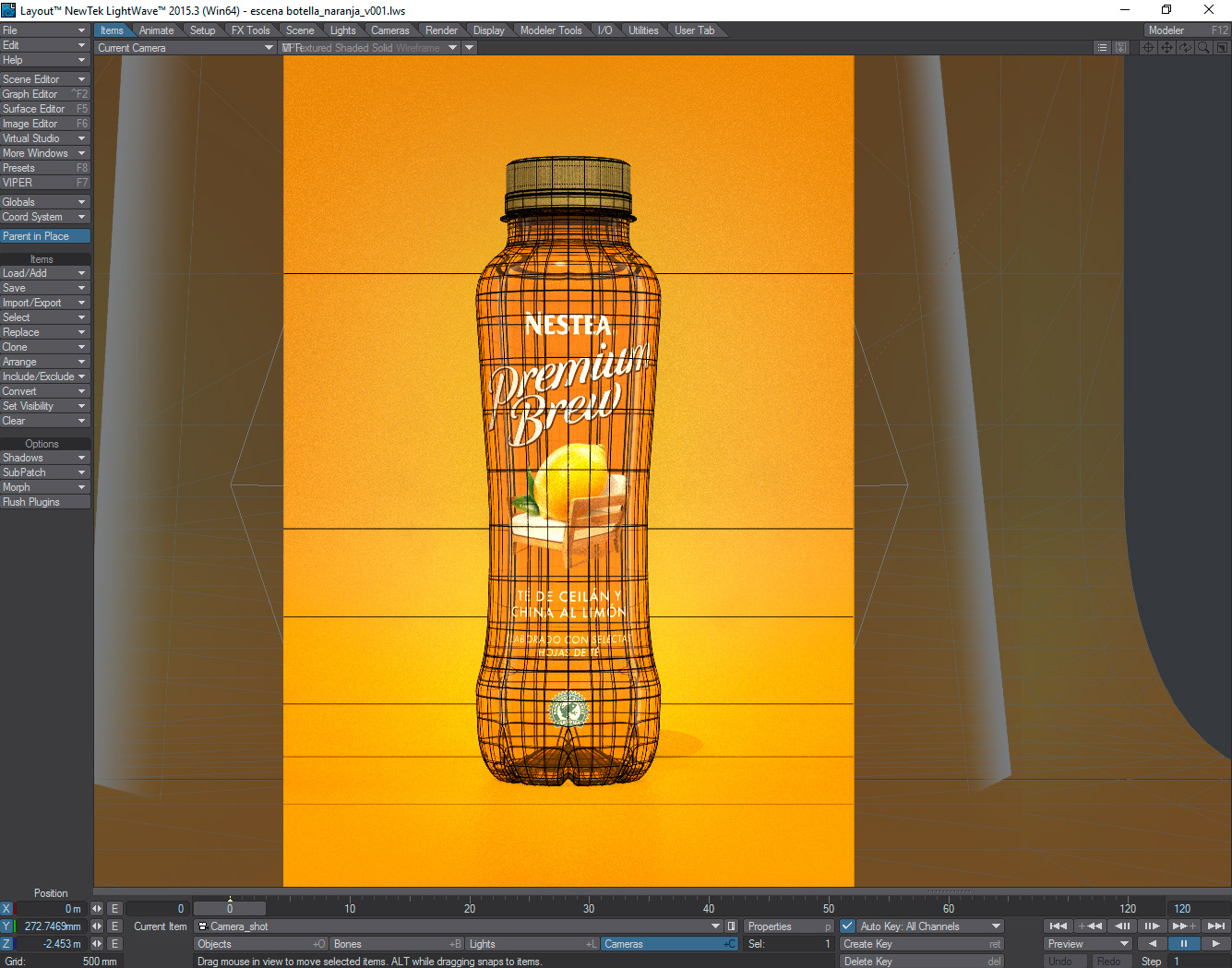
Task: Click the Y channel arrows icon
Action: [97, 926]
